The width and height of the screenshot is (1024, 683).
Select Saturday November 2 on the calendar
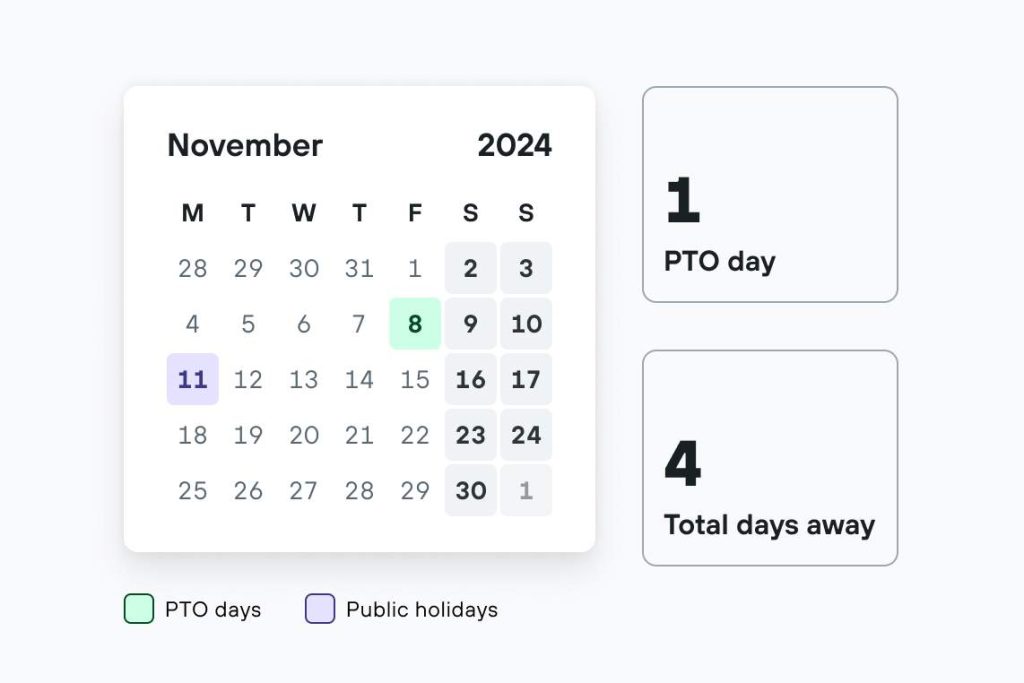[470, 268]
